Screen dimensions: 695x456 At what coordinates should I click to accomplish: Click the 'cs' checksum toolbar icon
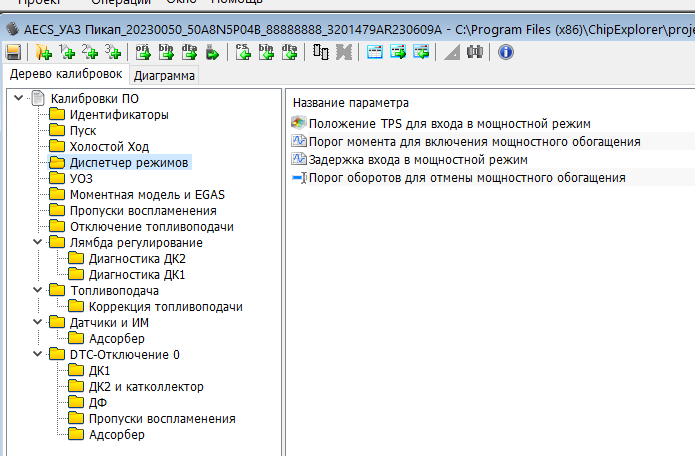(244, 52)
